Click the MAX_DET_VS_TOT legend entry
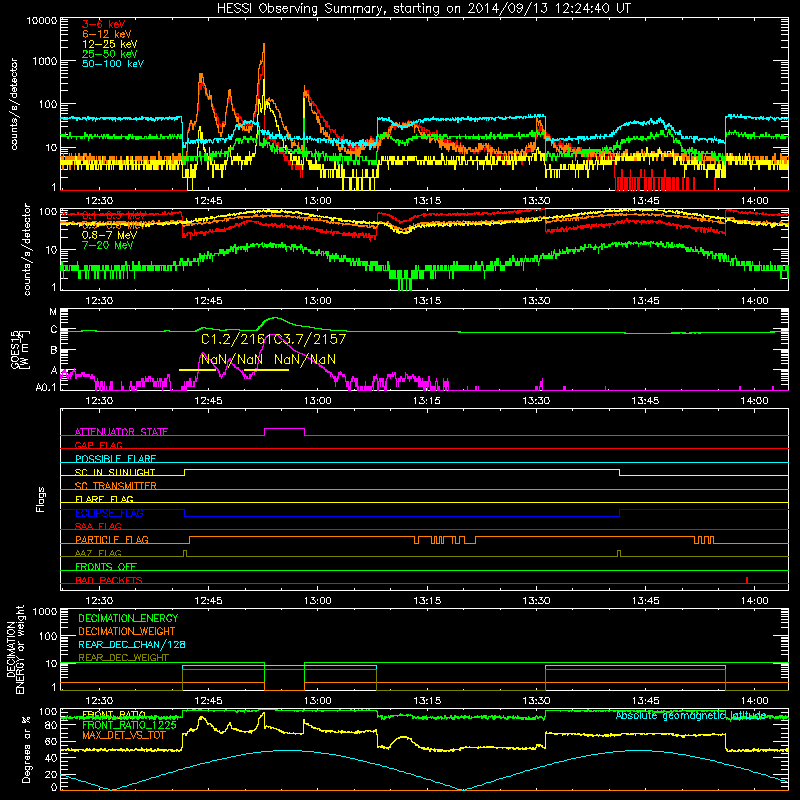 click(124, 735)
